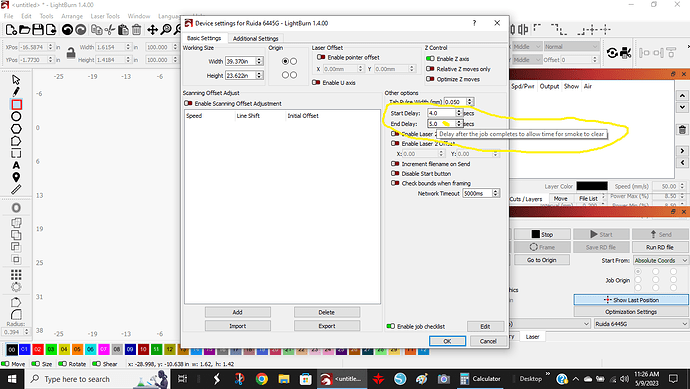Click the Grid Array tool icon
This screenshot has height=389, width=690.
[x=16, y=275]
